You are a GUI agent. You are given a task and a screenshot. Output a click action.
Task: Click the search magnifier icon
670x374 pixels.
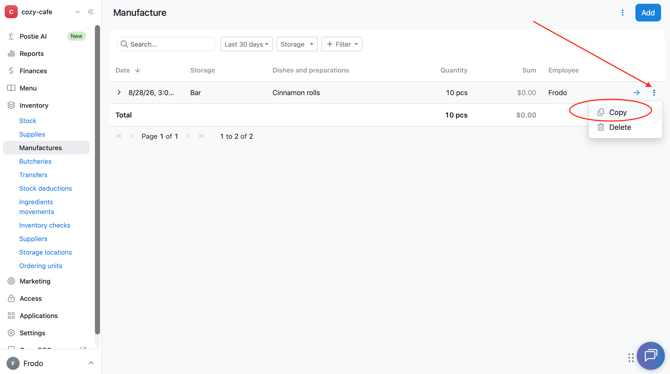coord(124,44)
